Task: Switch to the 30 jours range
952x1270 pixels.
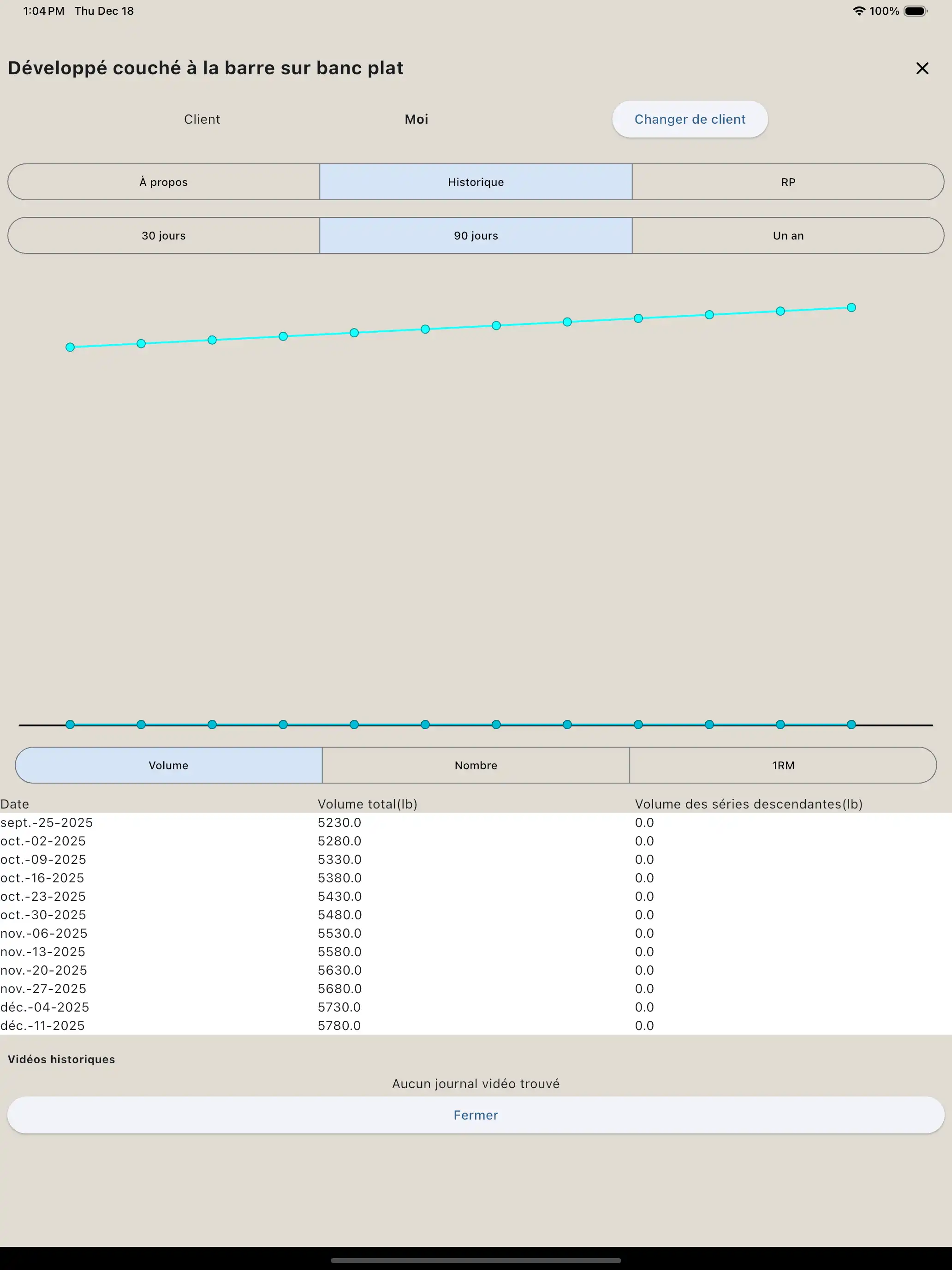Action: tap(164, 235)
